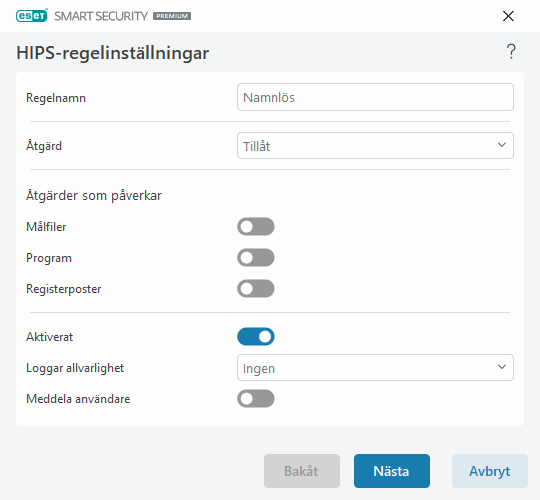Viewport: 540px width, 500px height.
Task: Click the Nästa button
Action: coord(392,471)
